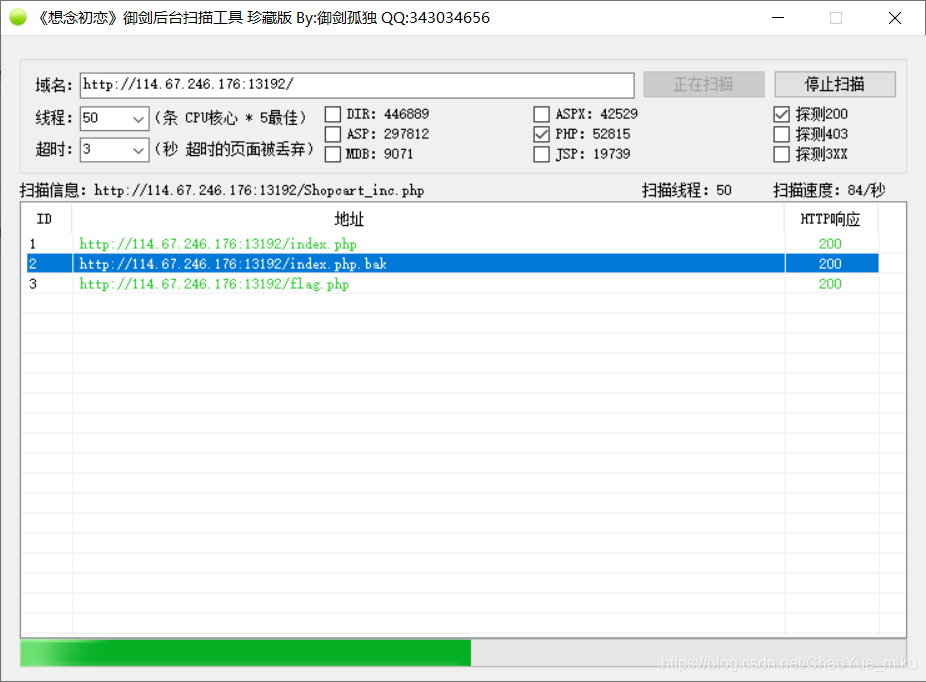Screen dimensions: 926x682
Task: Turn on 探测3XX detection
Action: (x=781, y=154)
